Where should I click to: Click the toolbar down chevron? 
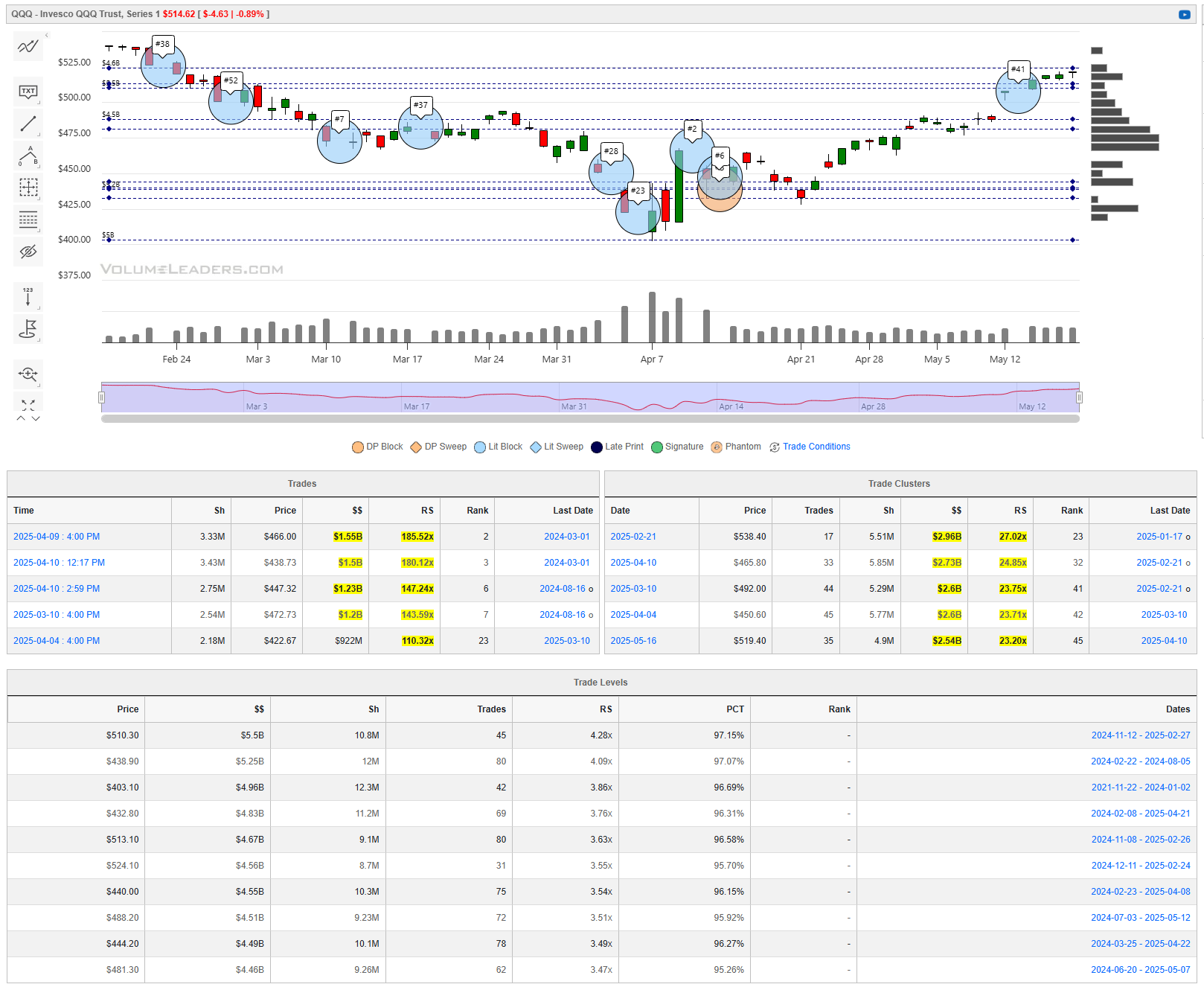36,418
